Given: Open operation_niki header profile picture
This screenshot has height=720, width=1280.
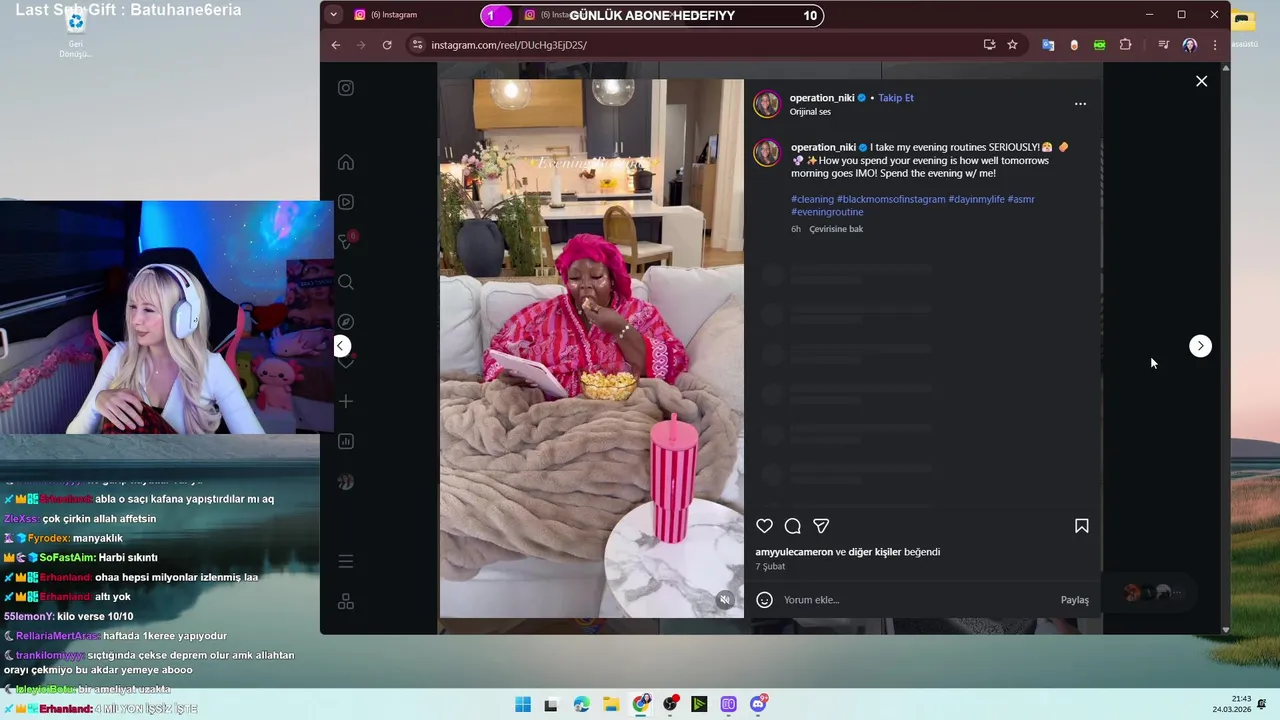Looking at the screenshot, I should 767,104.
